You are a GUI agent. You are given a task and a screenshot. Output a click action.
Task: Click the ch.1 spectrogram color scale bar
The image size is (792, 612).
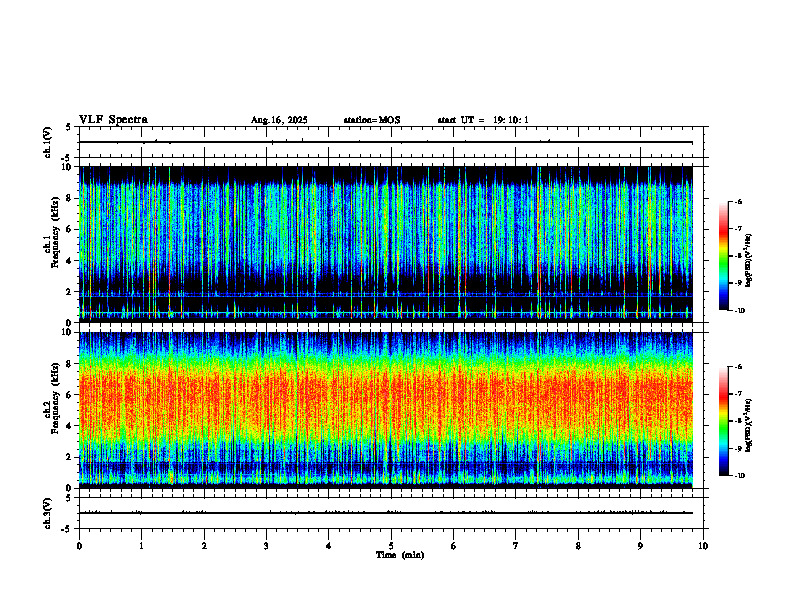click(723, 256)
